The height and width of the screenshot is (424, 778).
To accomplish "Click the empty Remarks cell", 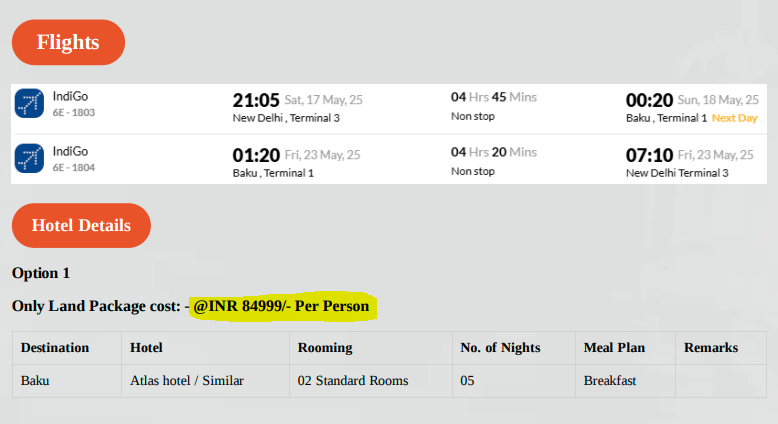I will coord(721,381).
